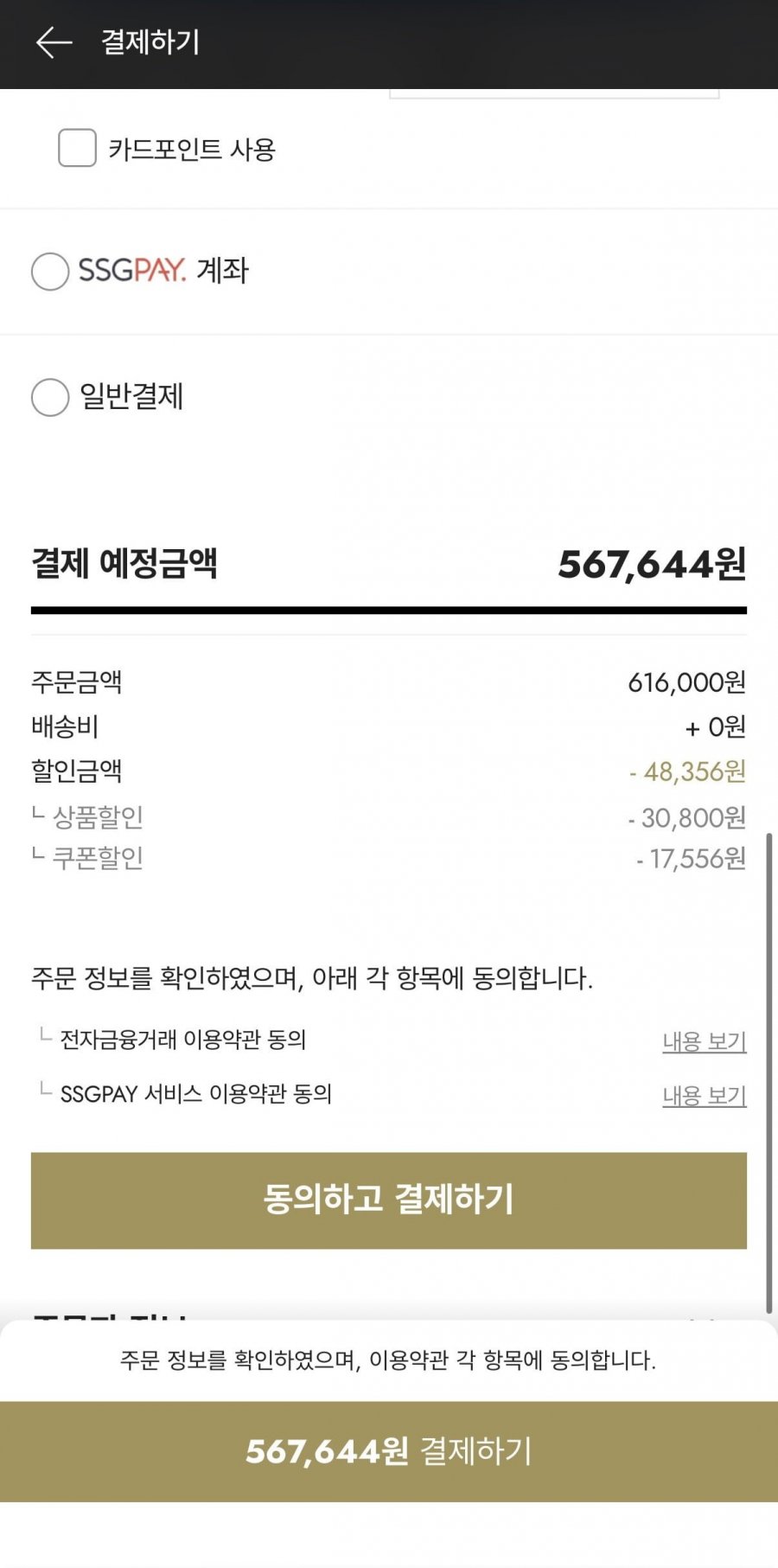Tap the 상품할인 sub-item label

98,816
